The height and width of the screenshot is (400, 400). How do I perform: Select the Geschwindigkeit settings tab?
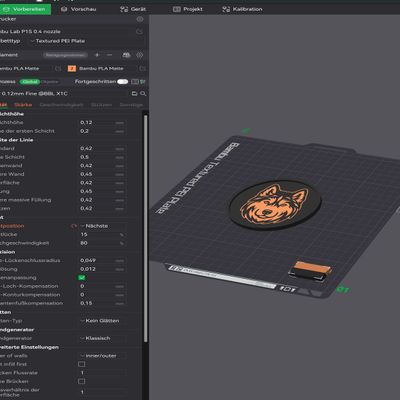tap(61, 105)
